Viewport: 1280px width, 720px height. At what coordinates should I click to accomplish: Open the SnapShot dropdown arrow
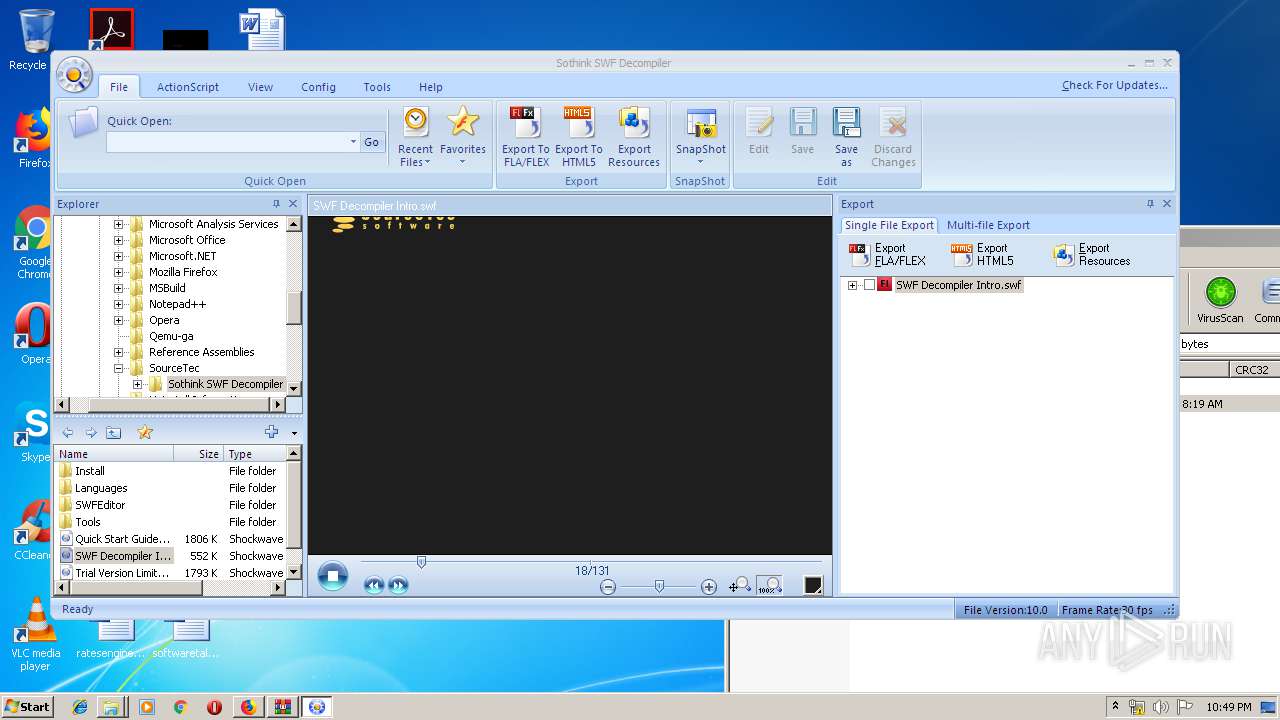pyautogui.click(x=700, y=162)
